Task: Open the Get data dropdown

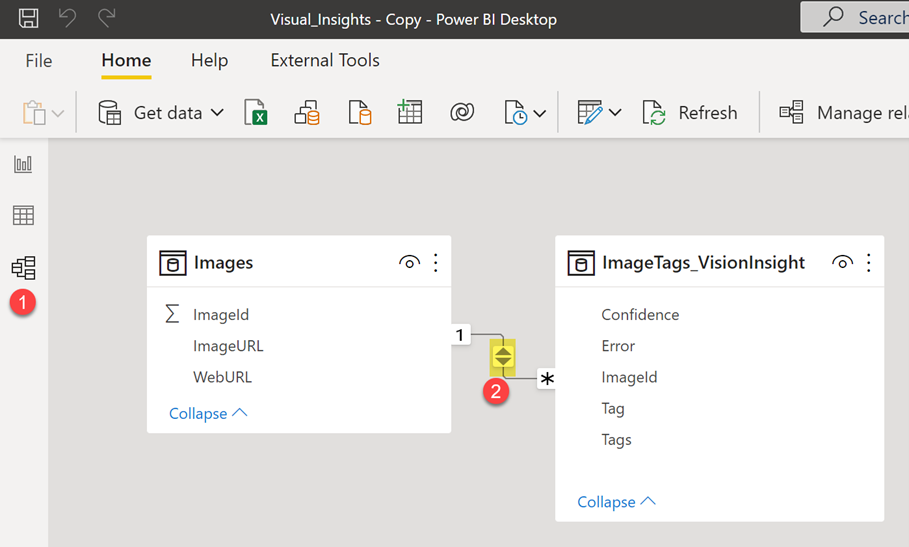Action: 217,113
